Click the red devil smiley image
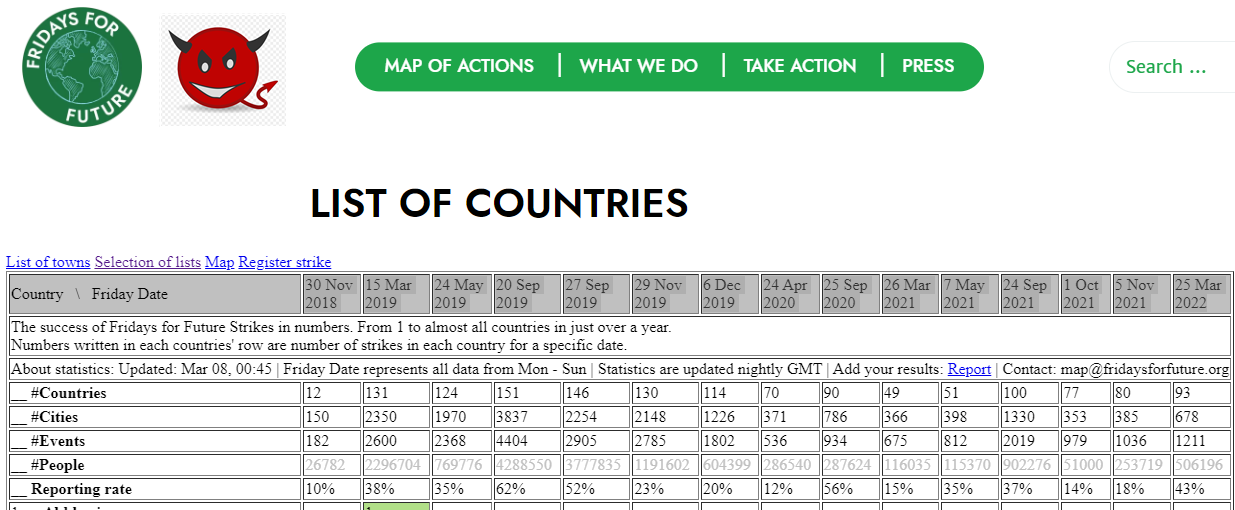Viewport: 1235px width, 510px height. [224, 70]
